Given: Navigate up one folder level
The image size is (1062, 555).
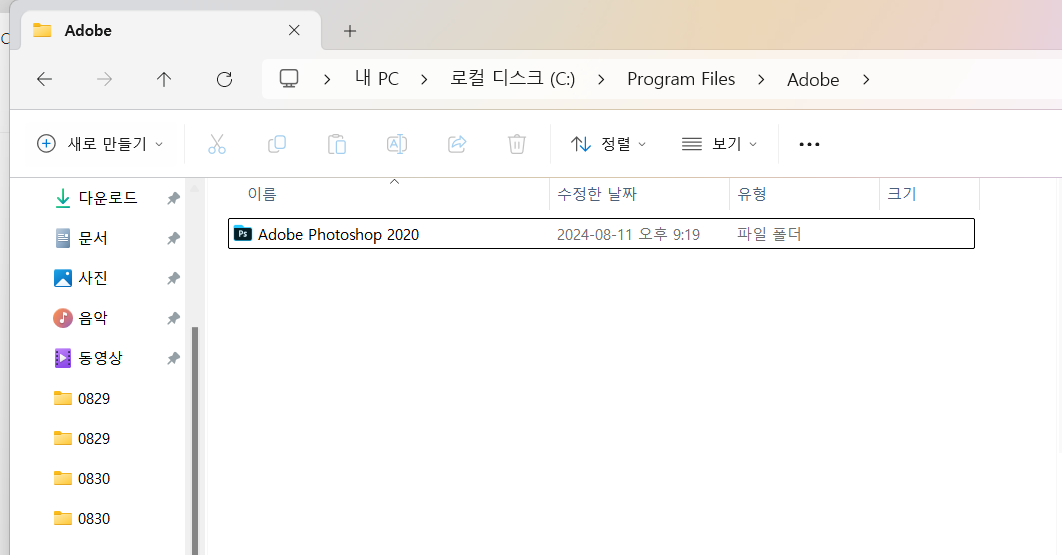Looking at the screenshot, I should [164, 79].
